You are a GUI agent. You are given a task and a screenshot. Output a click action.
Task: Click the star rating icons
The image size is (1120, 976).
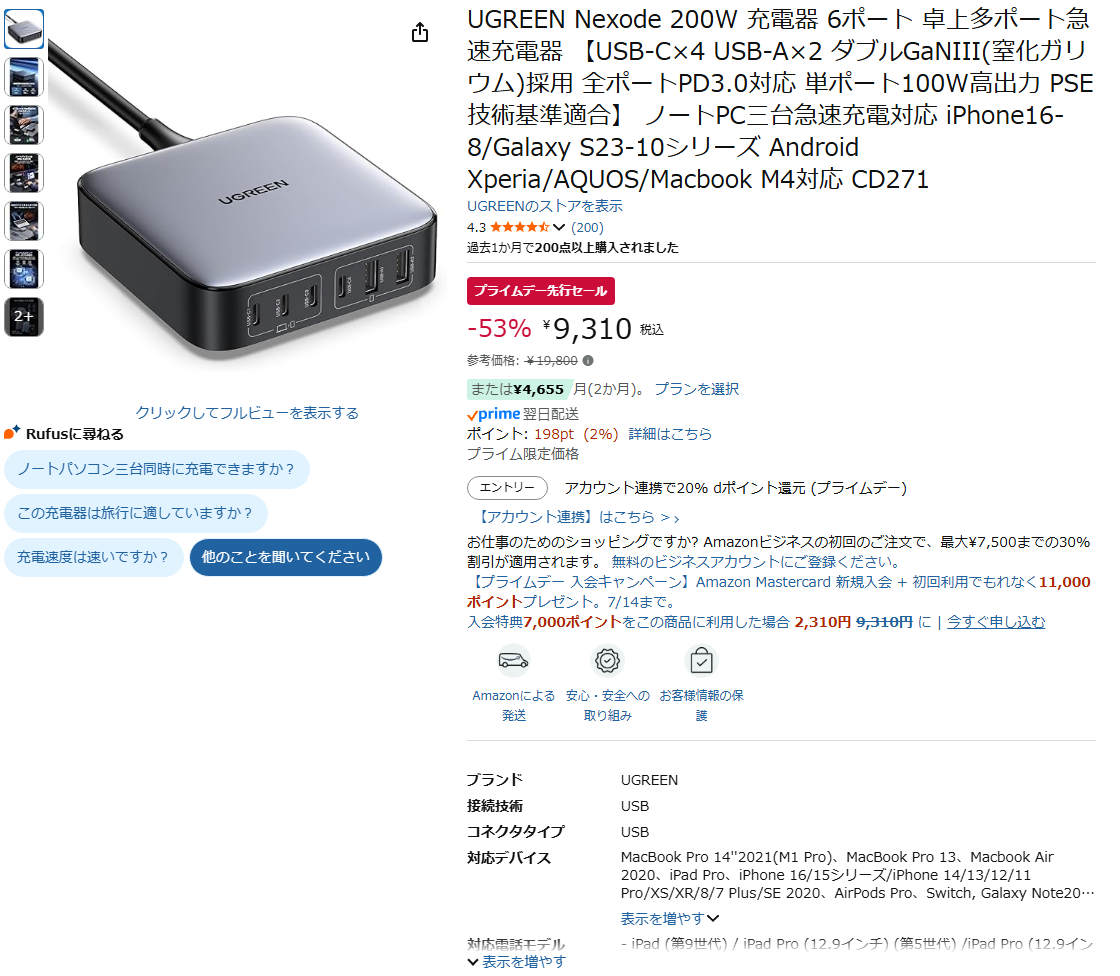519,227
